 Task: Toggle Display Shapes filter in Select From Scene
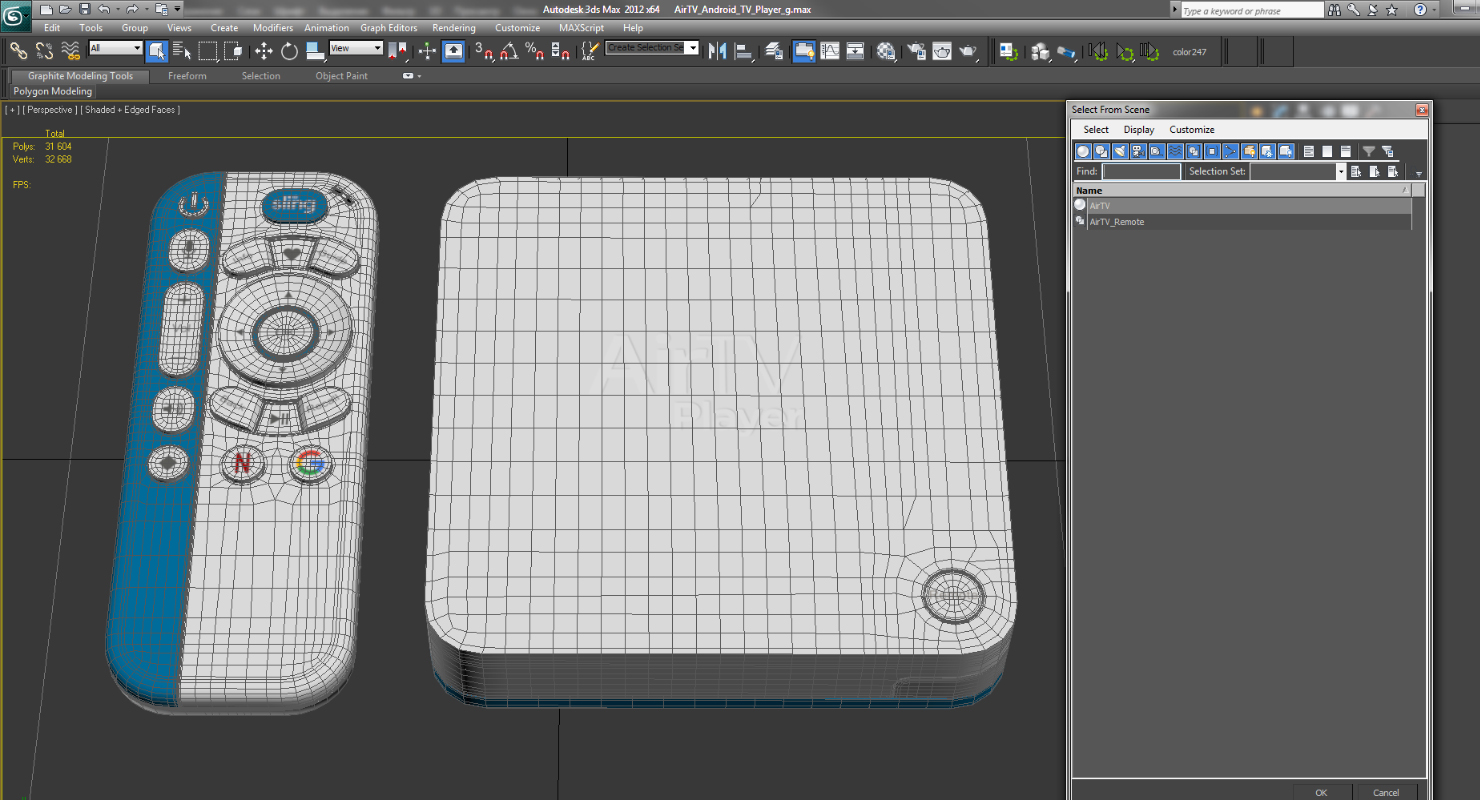pos(1101,151)
